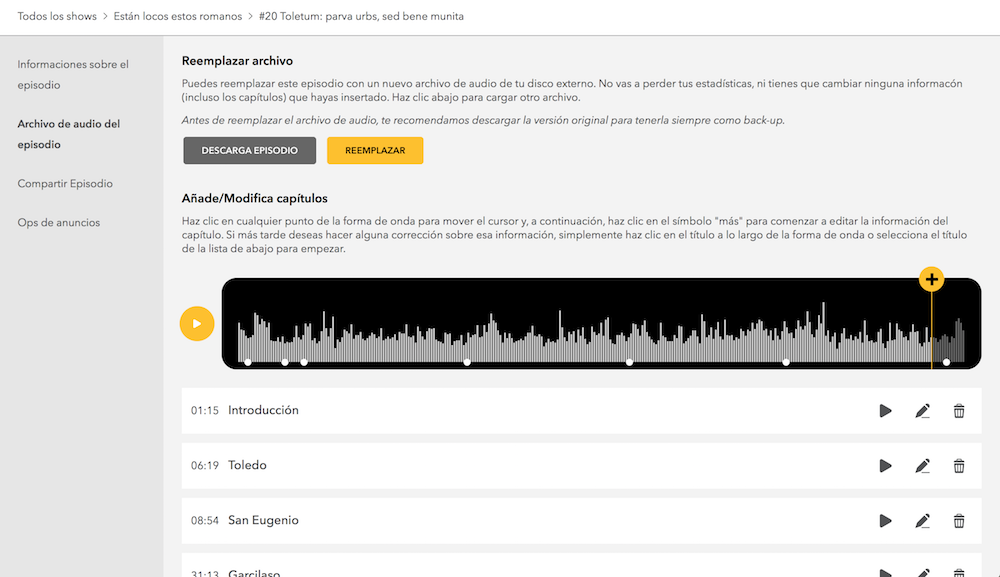This screenshot has height=577, width=1000.
Task: Select the first chapter marker dot on waveform
Action: point(248,362)
